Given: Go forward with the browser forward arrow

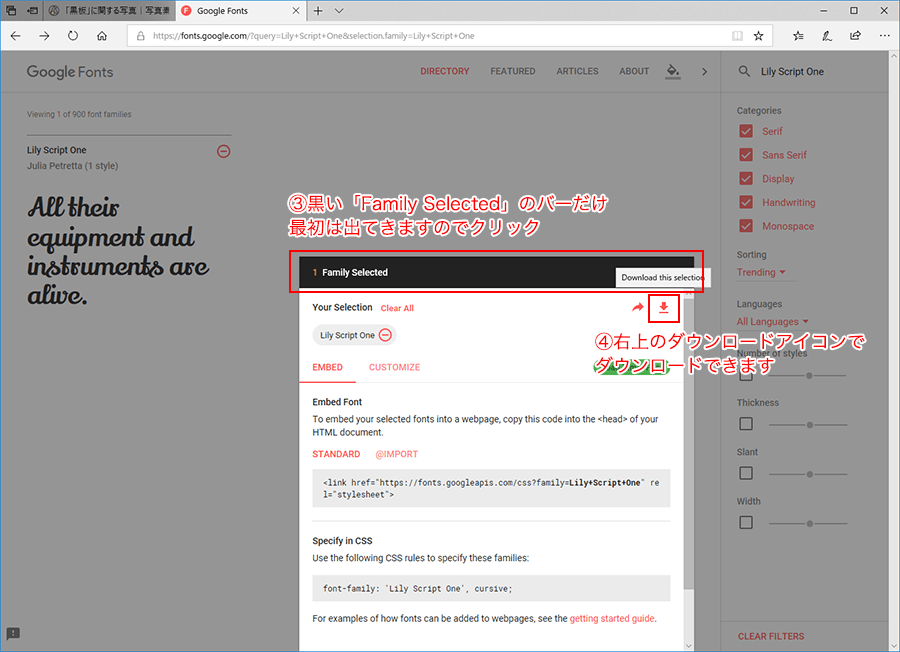Looking at the screenshot, I should click(44, 36).
